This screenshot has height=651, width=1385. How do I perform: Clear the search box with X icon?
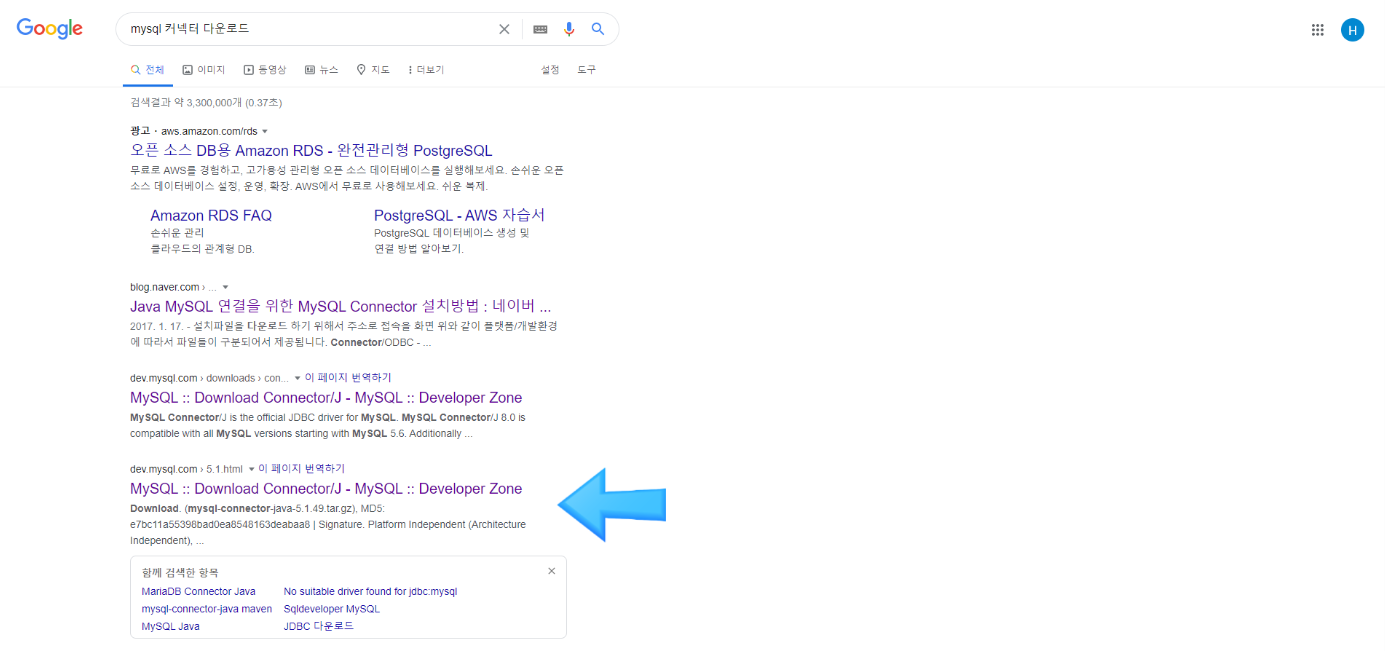(x=504, y=29)
